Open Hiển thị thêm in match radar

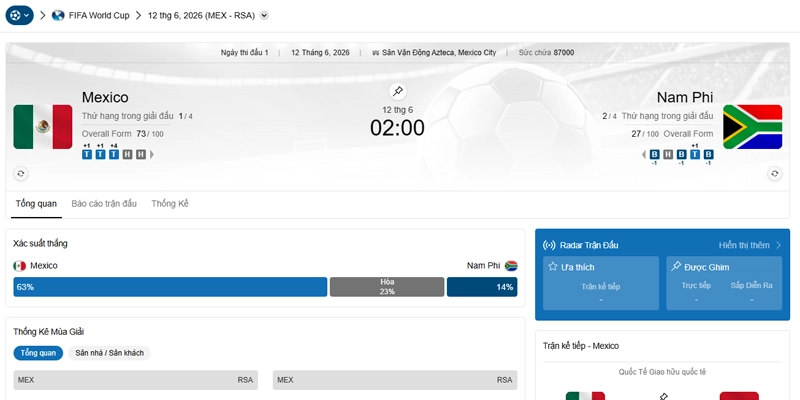tap(750, 245)
